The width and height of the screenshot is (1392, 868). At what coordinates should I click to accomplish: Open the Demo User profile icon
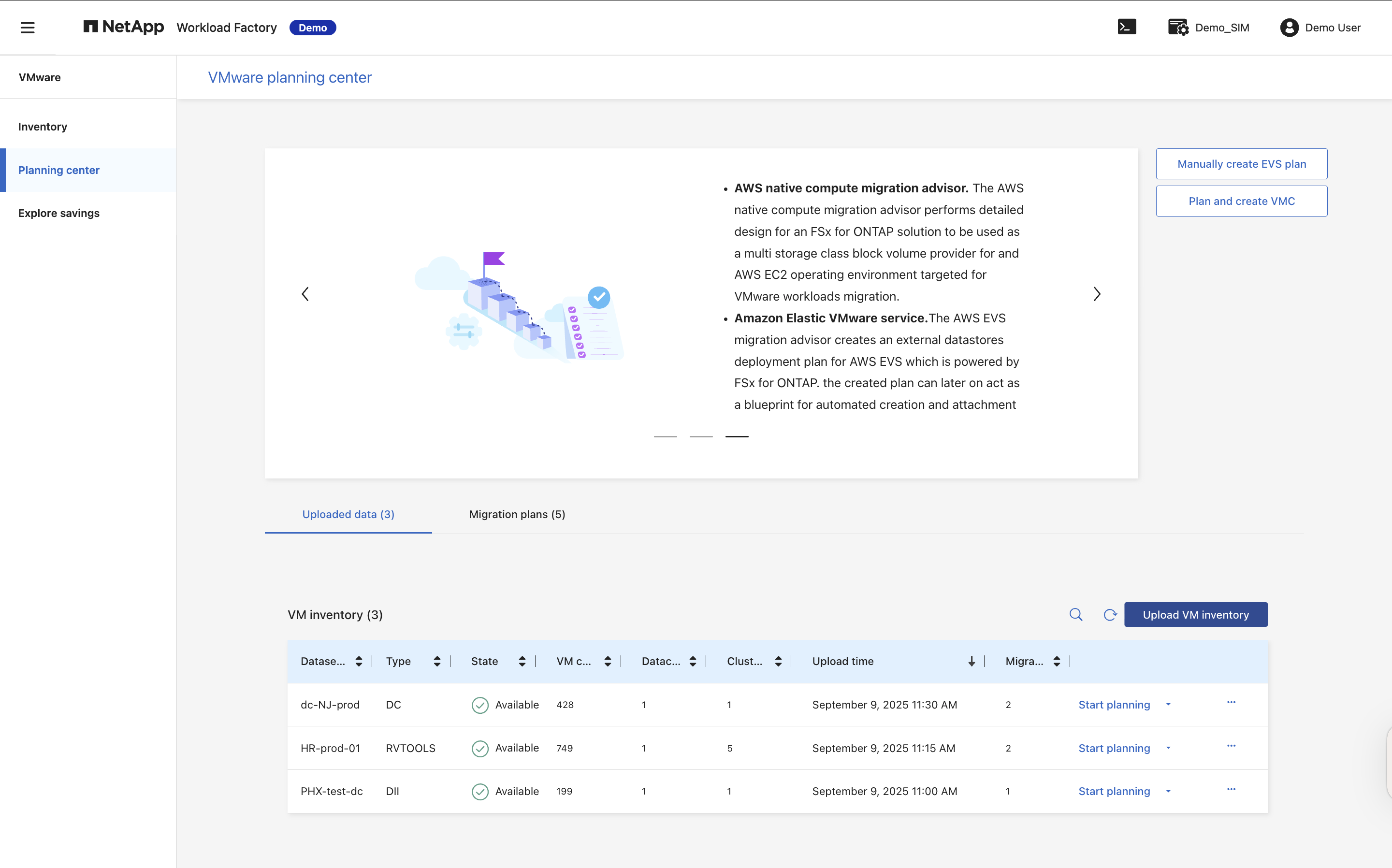tap(1289, 28)
